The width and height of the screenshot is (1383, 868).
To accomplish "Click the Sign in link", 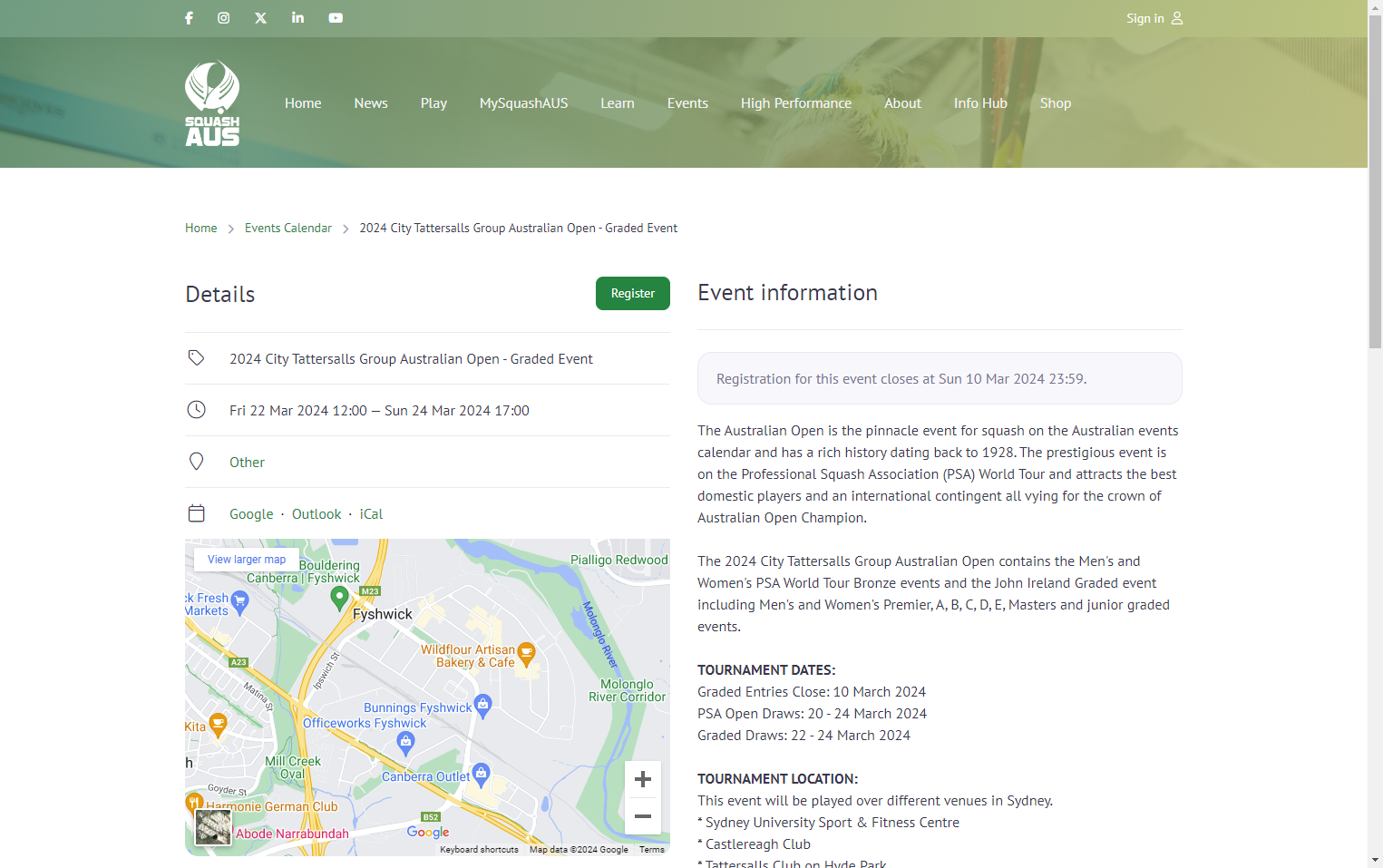I will pyautogui.click(x=1145, y=18).
